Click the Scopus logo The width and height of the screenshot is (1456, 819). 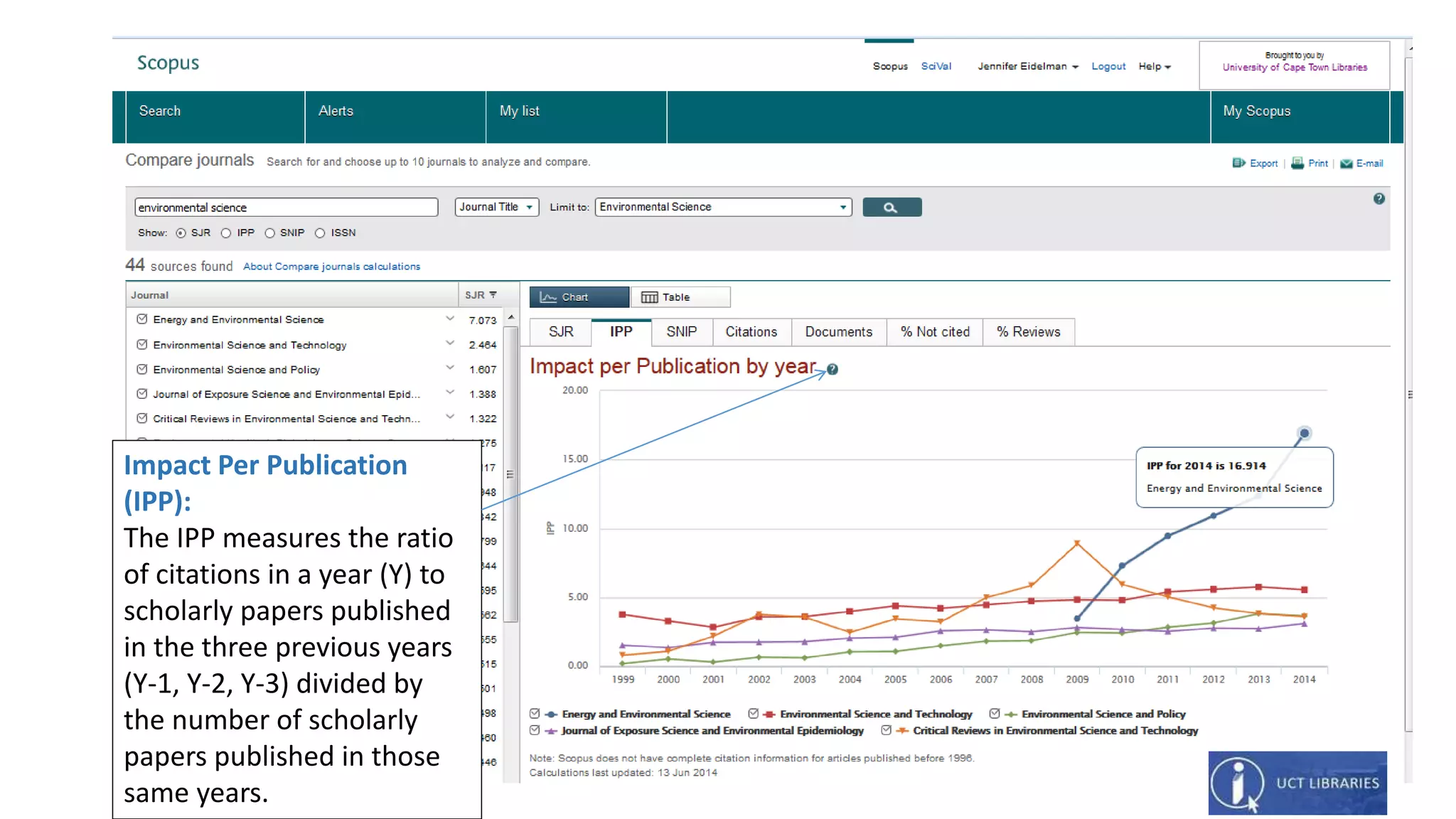(168, 63)
